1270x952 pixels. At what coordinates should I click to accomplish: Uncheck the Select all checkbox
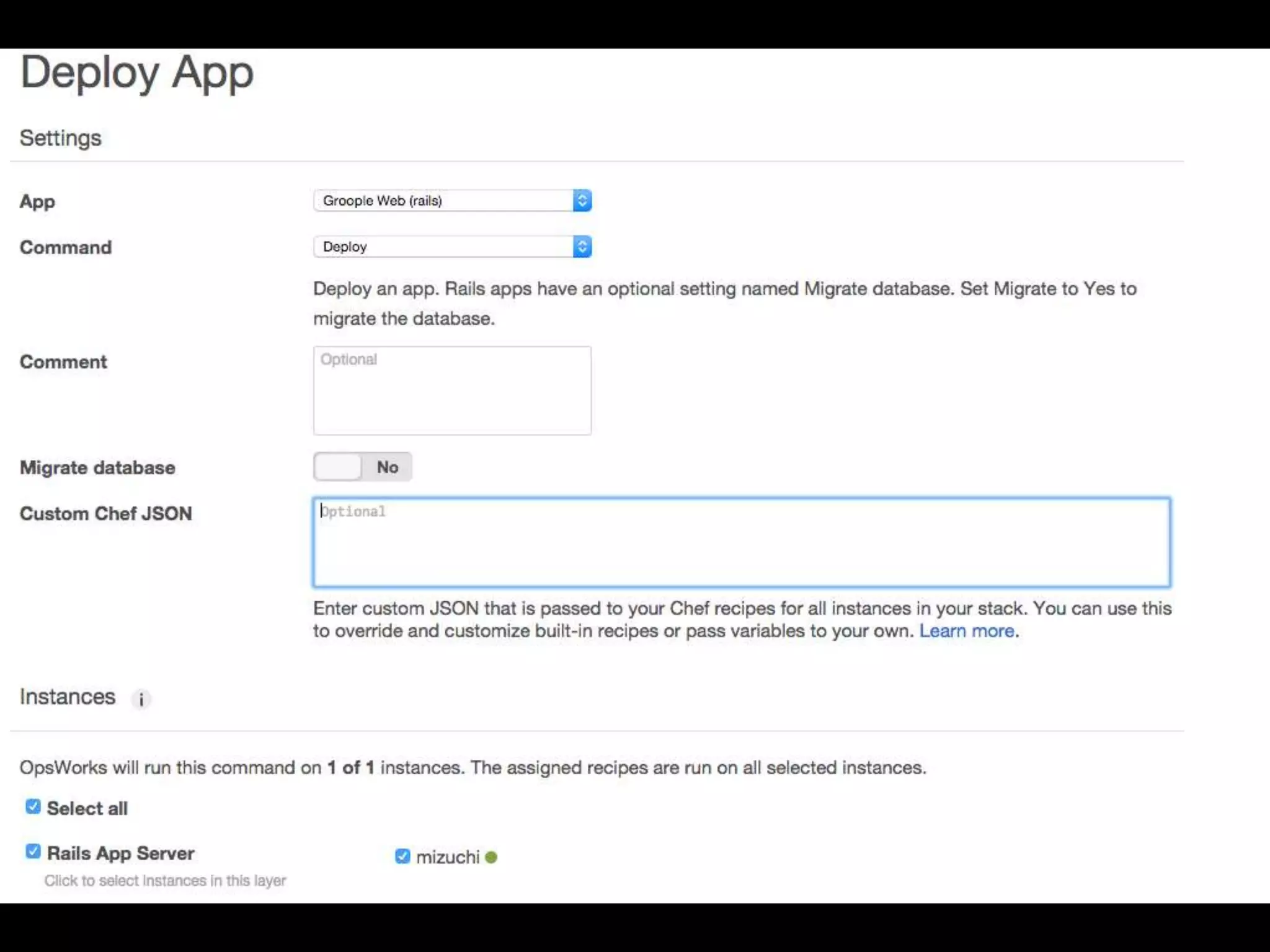33,807
